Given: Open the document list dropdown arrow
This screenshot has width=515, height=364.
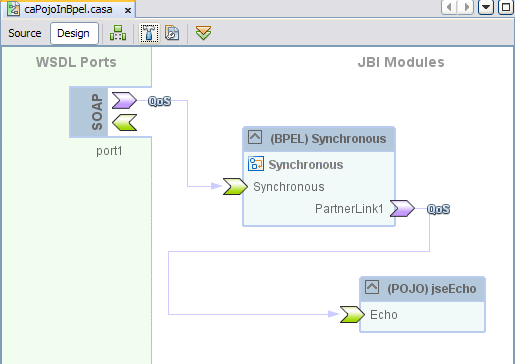Looking at the screenshot, I should point(486,7).
